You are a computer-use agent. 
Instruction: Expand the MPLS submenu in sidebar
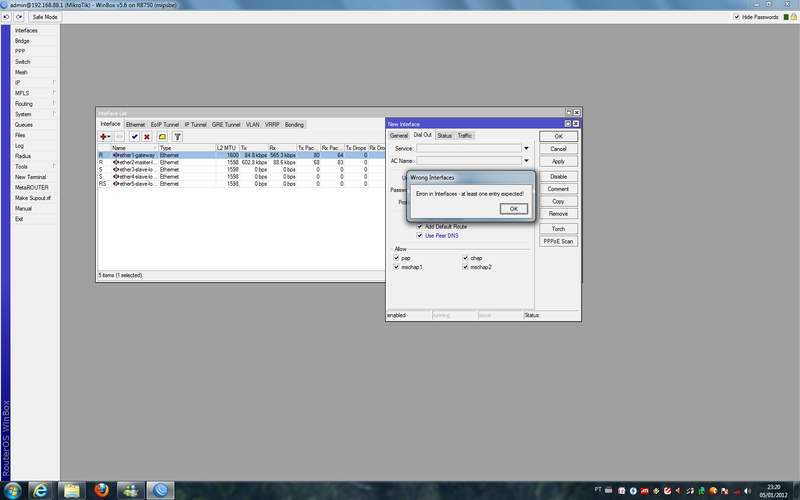coord(54,93)
